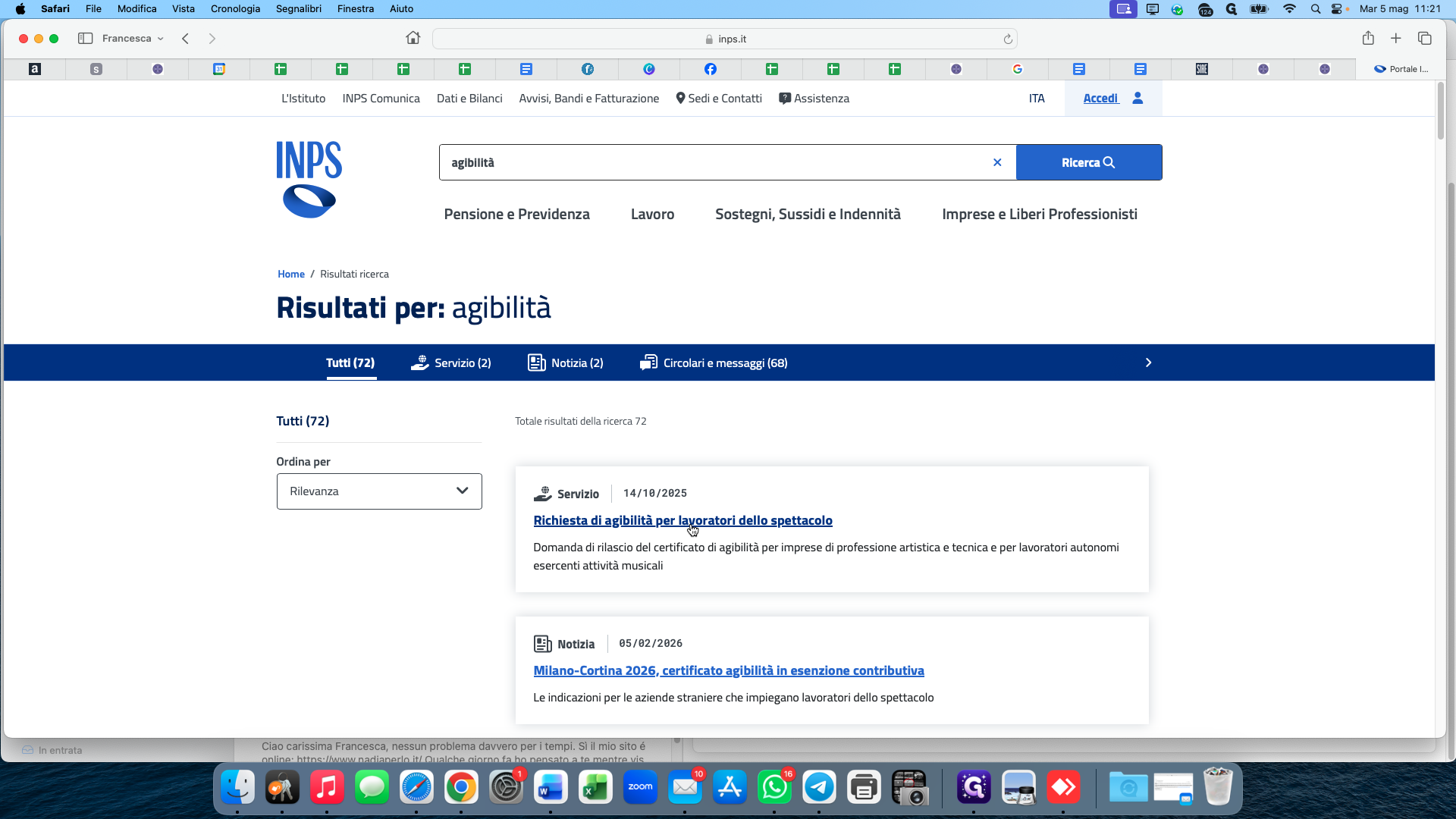Click the Ricerca search button
Viewport: 1456px width, 819px height.
click(1088, 162)
